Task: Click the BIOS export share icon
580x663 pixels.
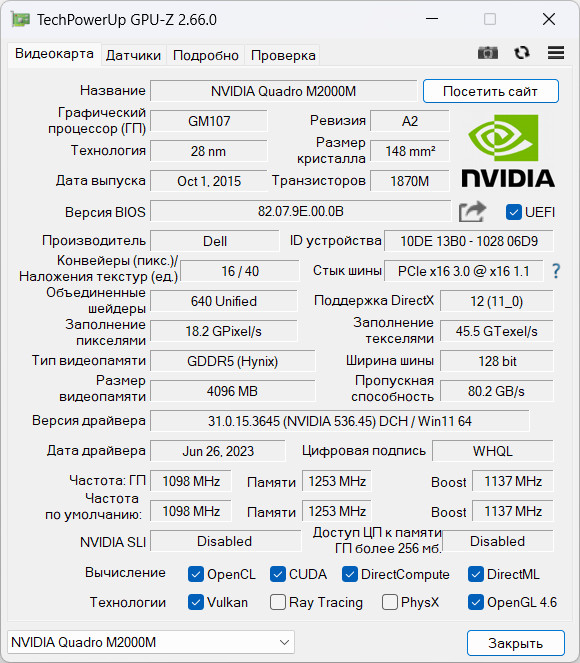Action: click(472, 211)
